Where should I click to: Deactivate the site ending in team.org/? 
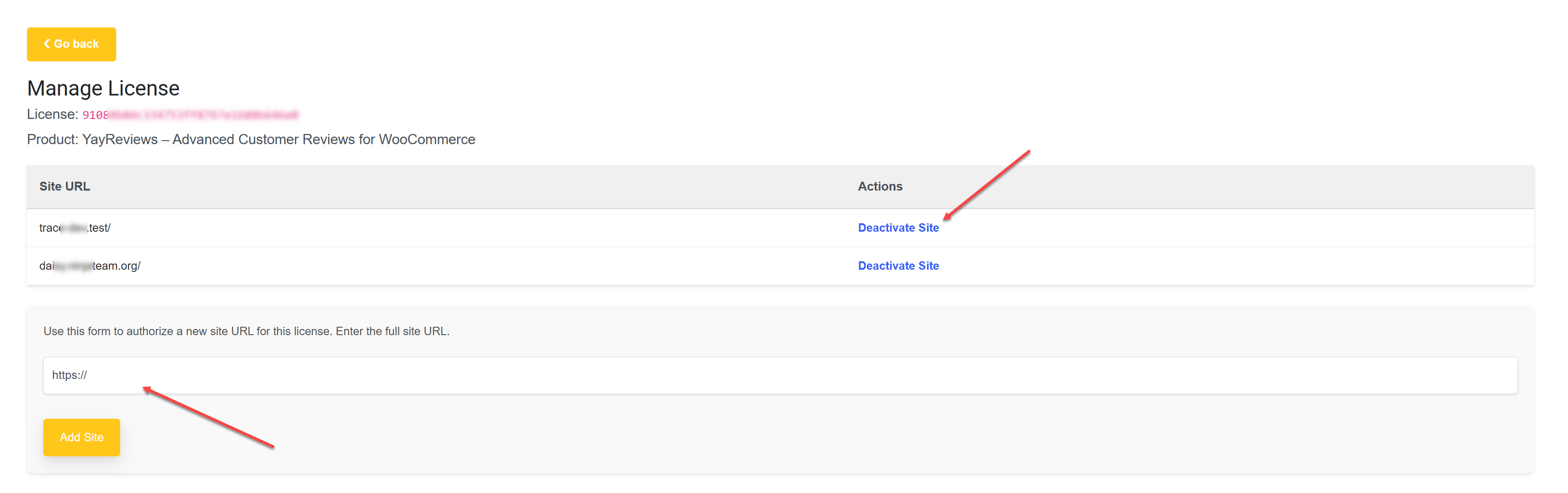tap(898, 266)
